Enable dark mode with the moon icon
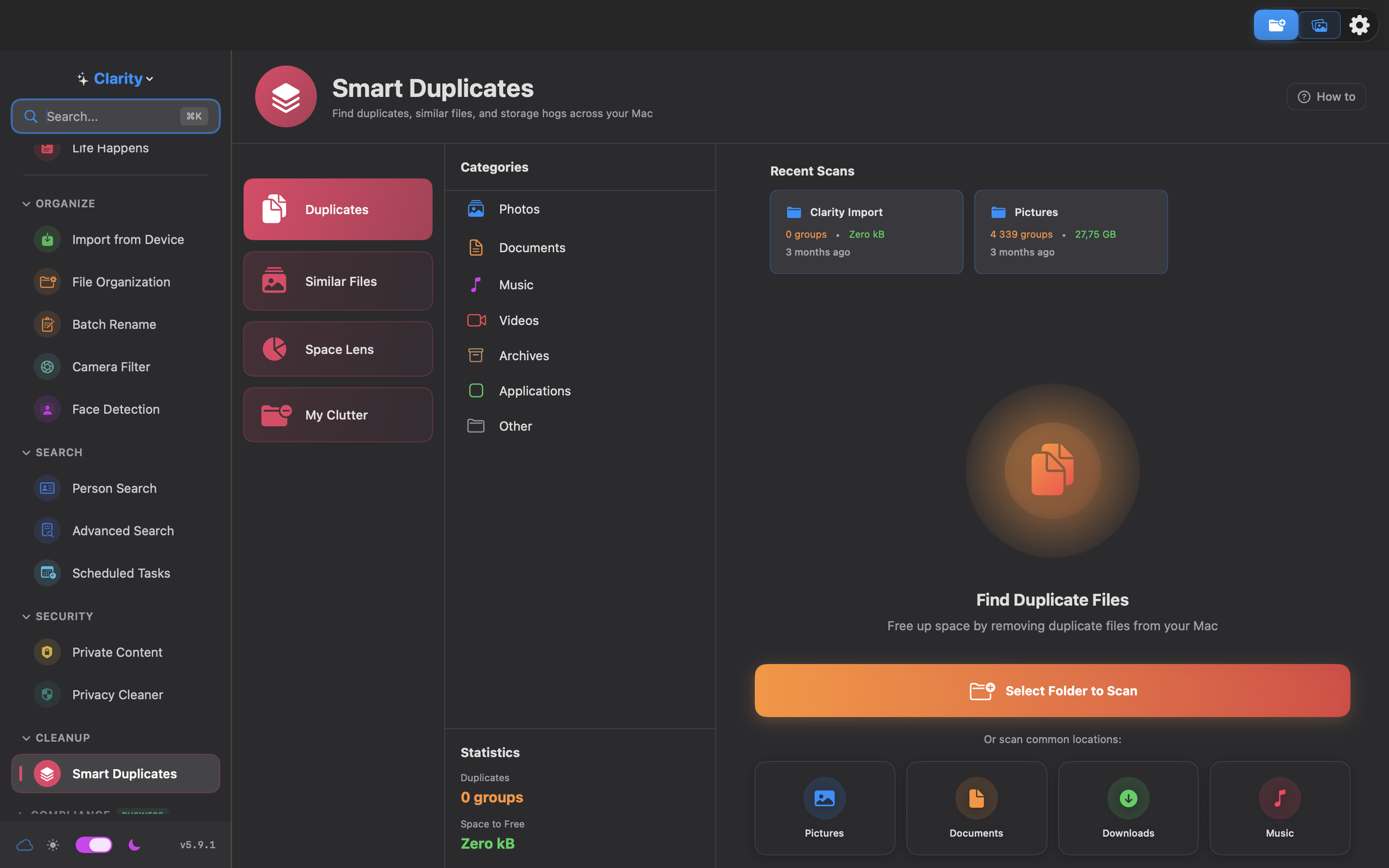1389x868 pixels. click(x=135, y=845)
